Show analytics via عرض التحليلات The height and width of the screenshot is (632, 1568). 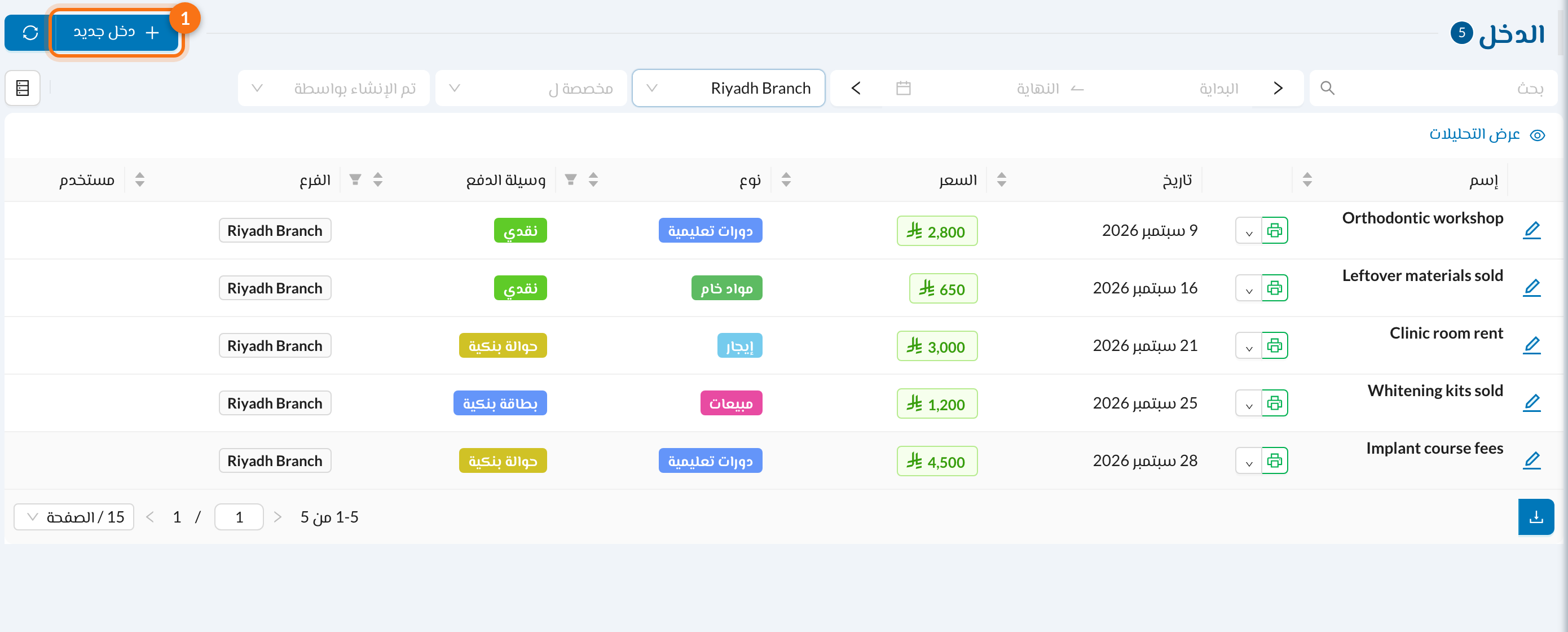(x=1486, y=134)
